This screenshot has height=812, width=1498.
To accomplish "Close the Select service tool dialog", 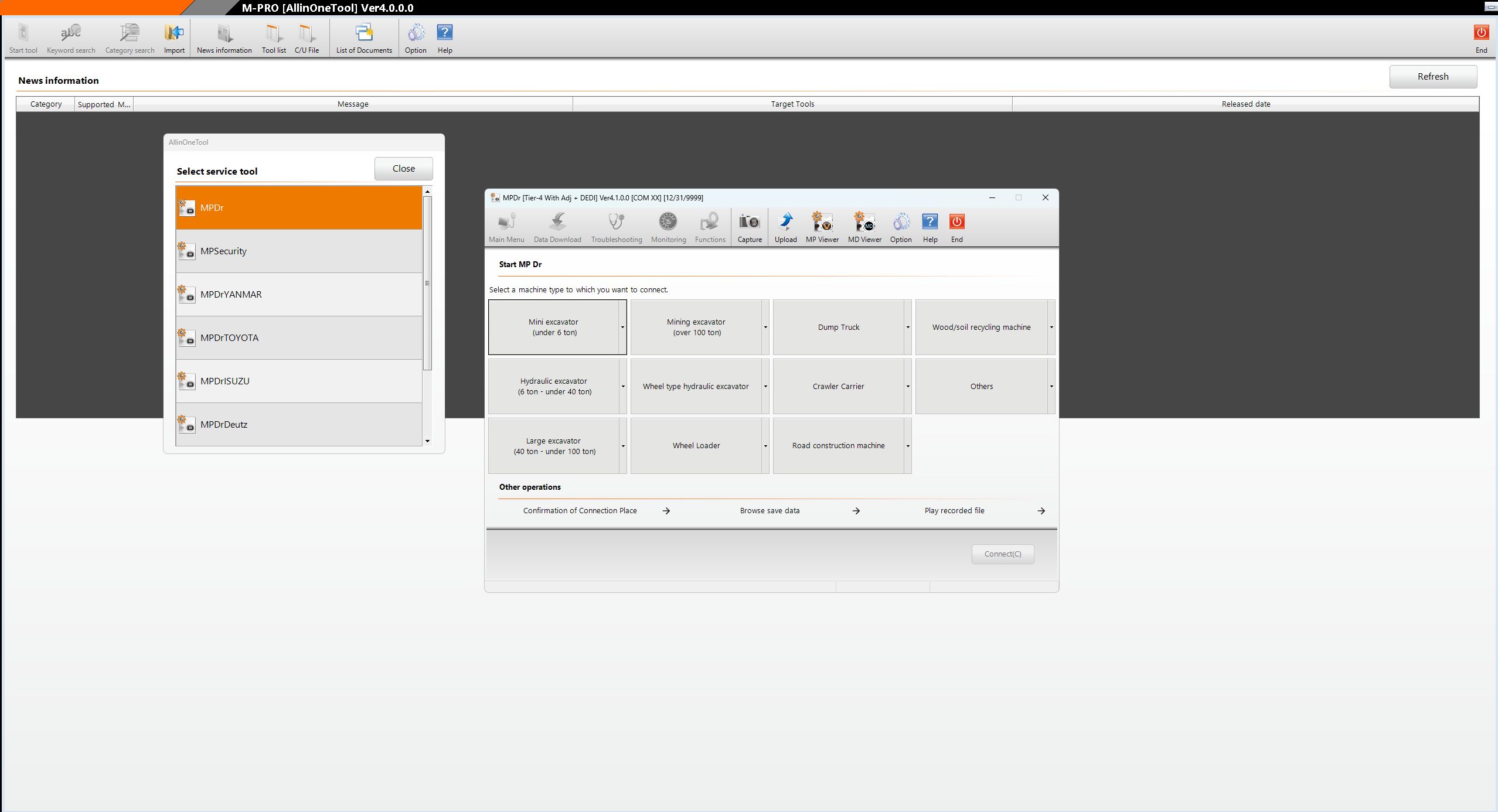I will (404, 169).
